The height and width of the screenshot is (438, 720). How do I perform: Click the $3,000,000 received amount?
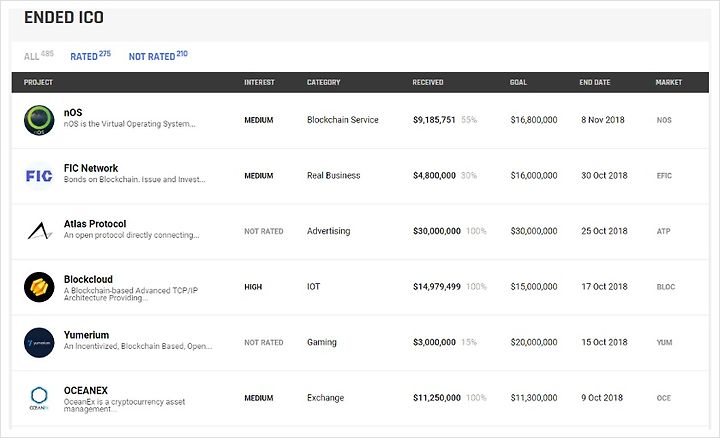(x=434, y=342)
